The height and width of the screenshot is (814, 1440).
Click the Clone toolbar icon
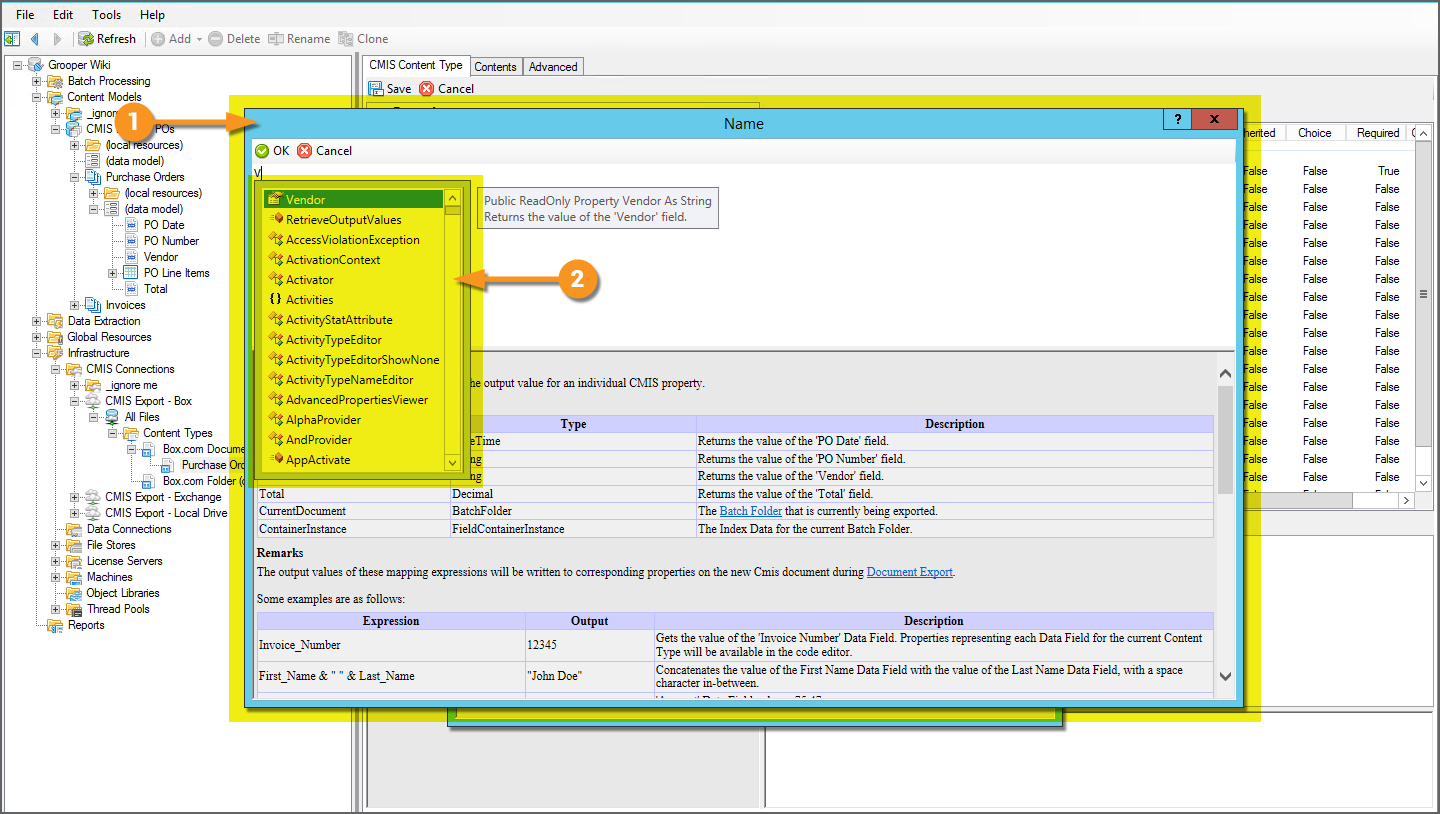(346, 39)
